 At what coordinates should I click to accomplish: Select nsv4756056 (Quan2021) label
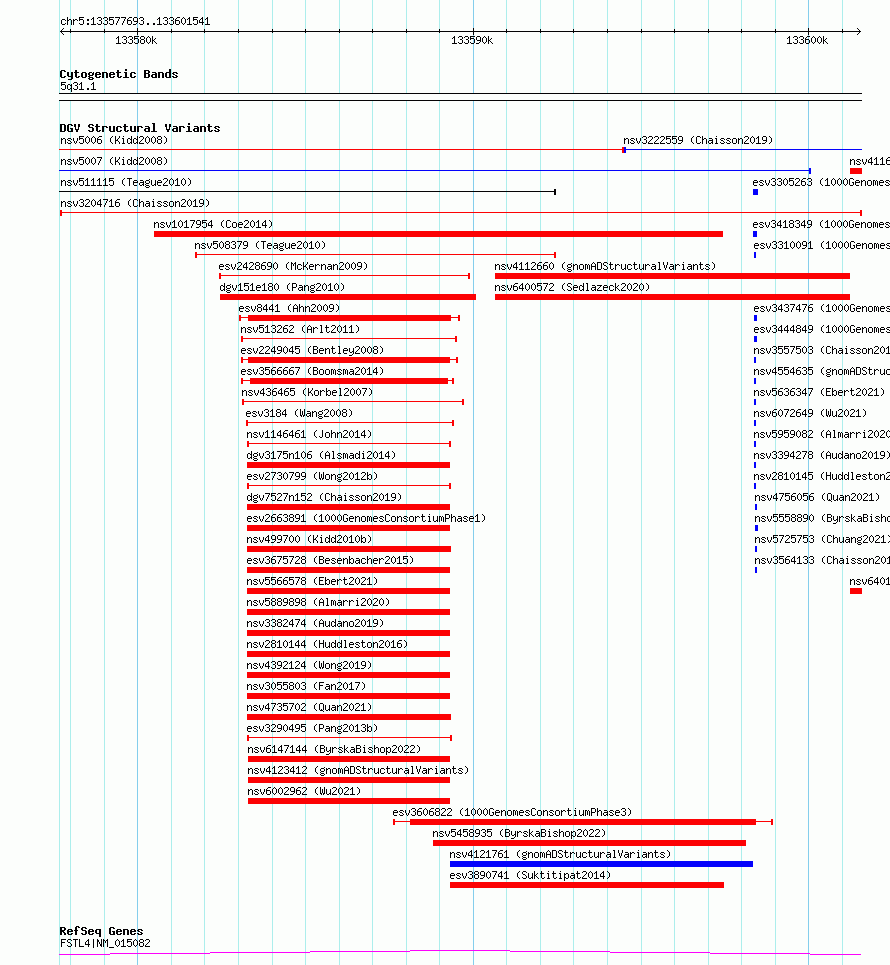coord(817,497)
